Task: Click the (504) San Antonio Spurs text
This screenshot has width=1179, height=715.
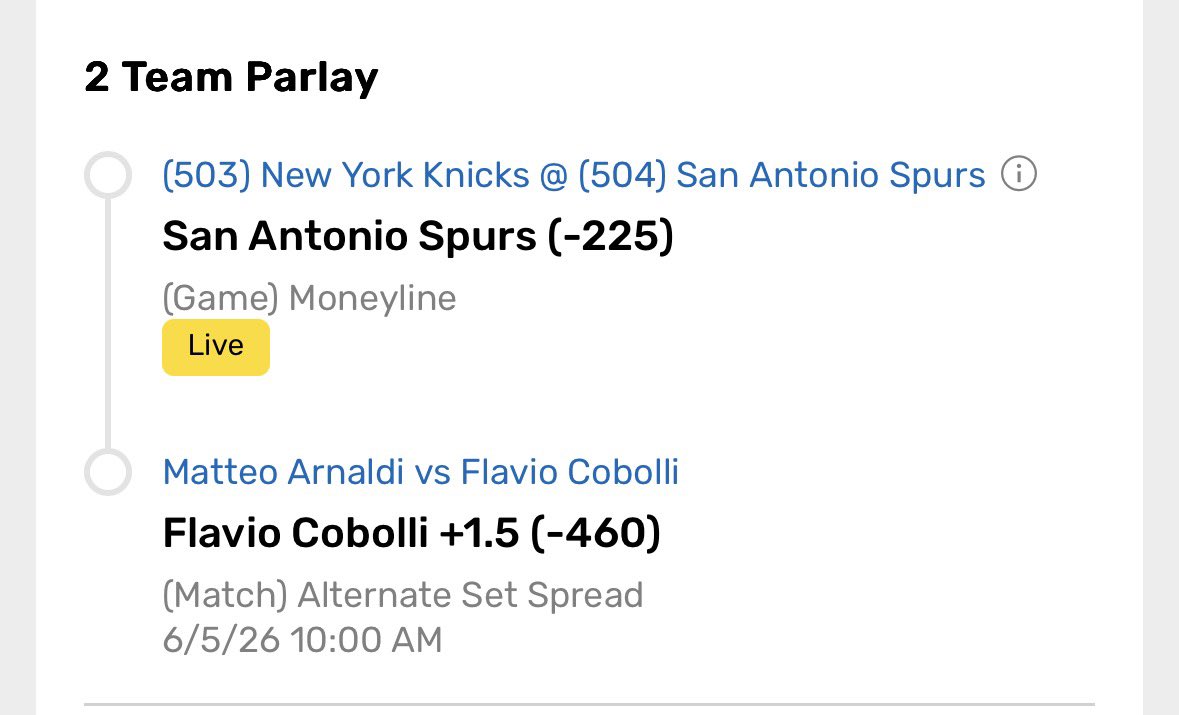Action: point(781,175)
